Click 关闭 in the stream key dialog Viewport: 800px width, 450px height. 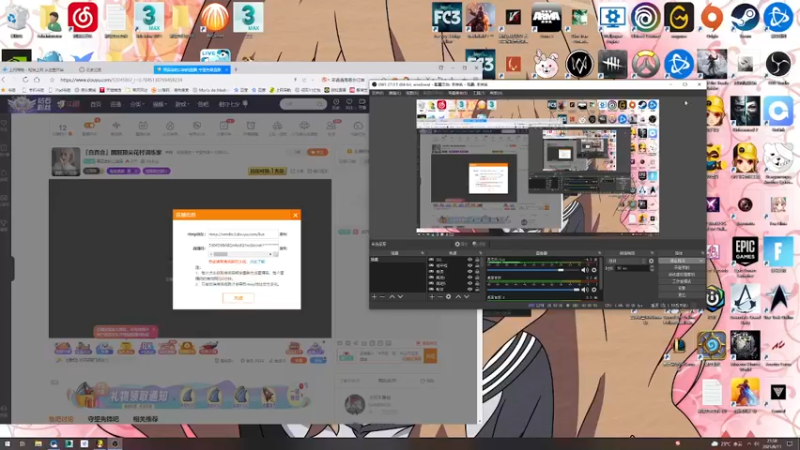(238, 297)
